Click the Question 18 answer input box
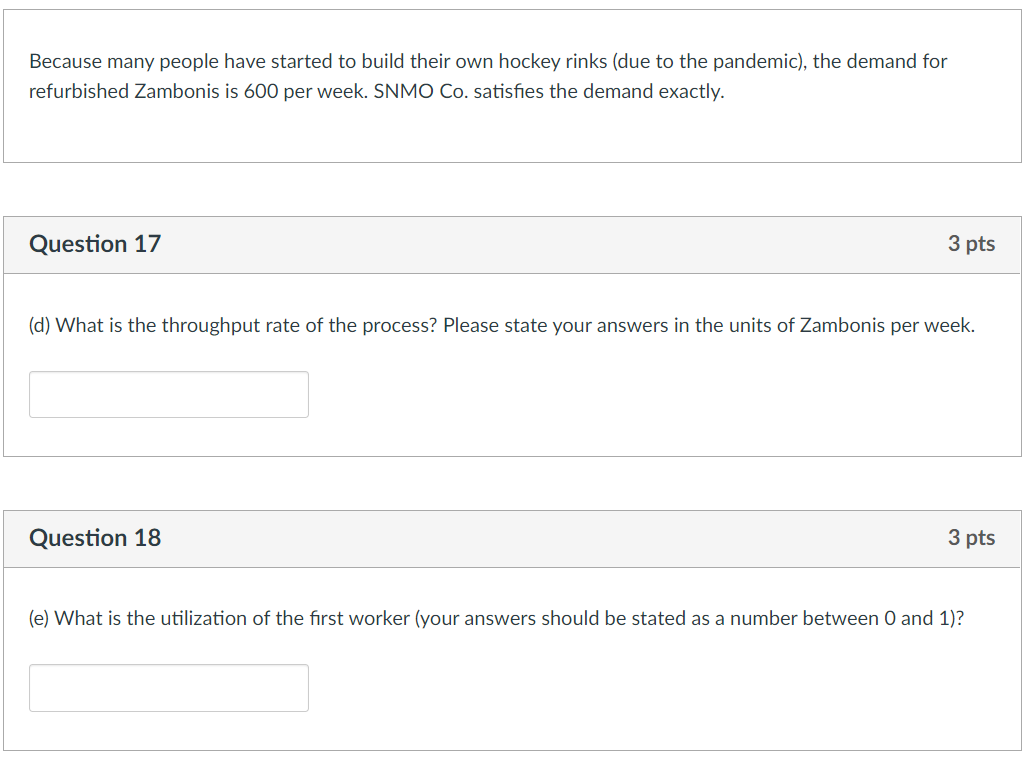1036x765 pixels. pos(168,688)
